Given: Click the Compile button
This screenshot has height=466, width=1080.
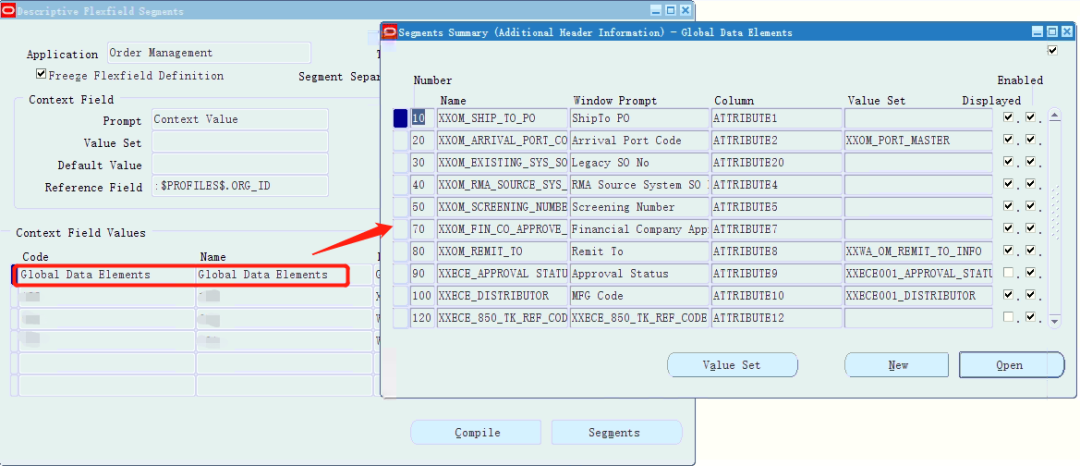Looking at the screenshot, I should [477, 433].
